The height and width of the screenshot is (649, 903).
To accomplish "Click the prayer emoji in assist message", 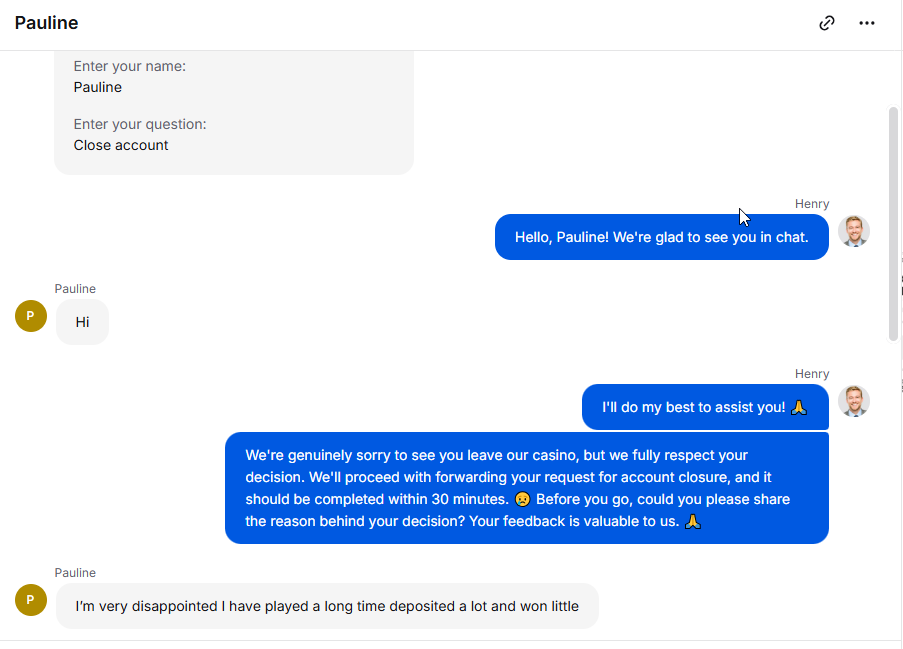I will coord(799,407).
